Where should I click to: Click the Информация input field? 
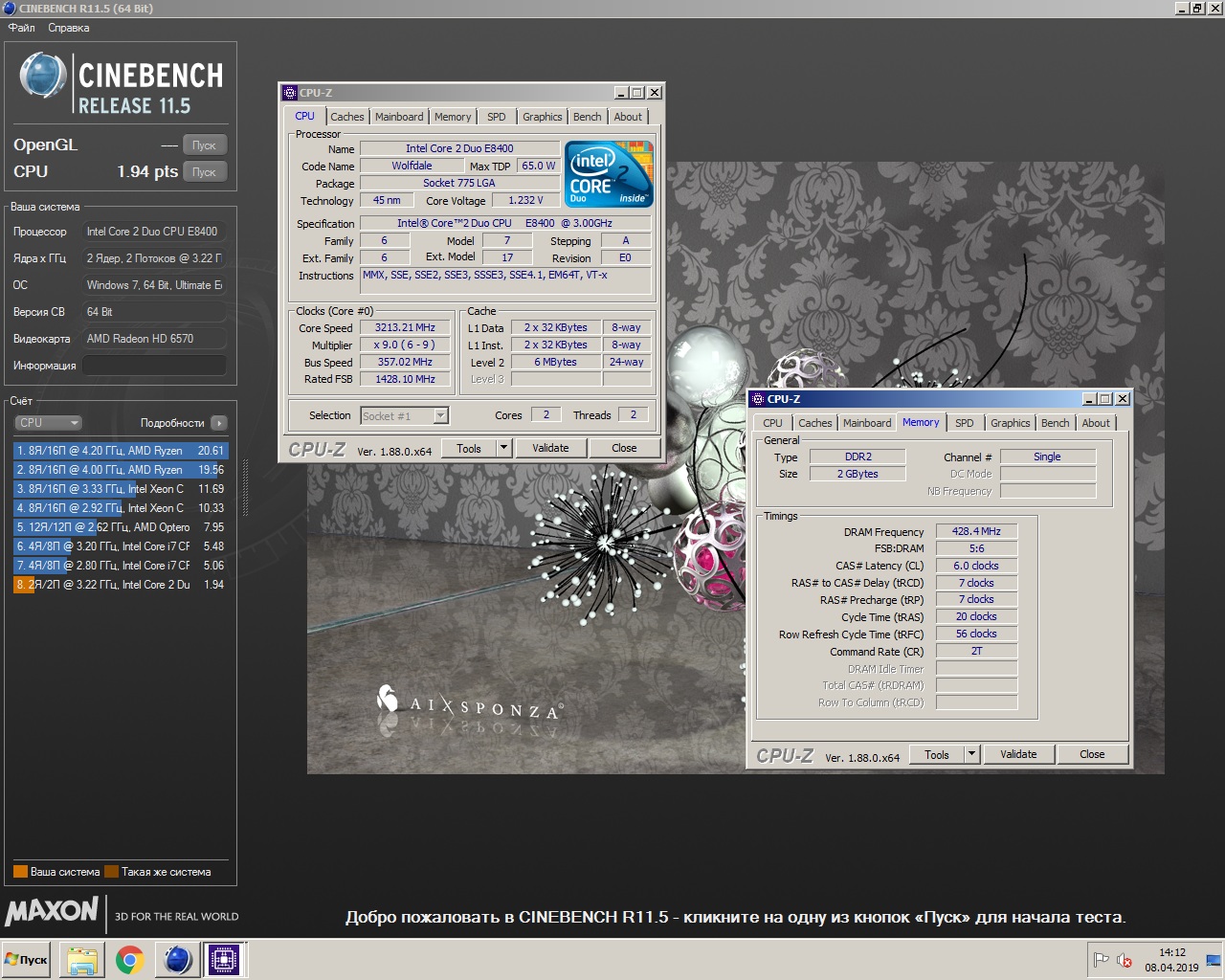coord(154,366)
